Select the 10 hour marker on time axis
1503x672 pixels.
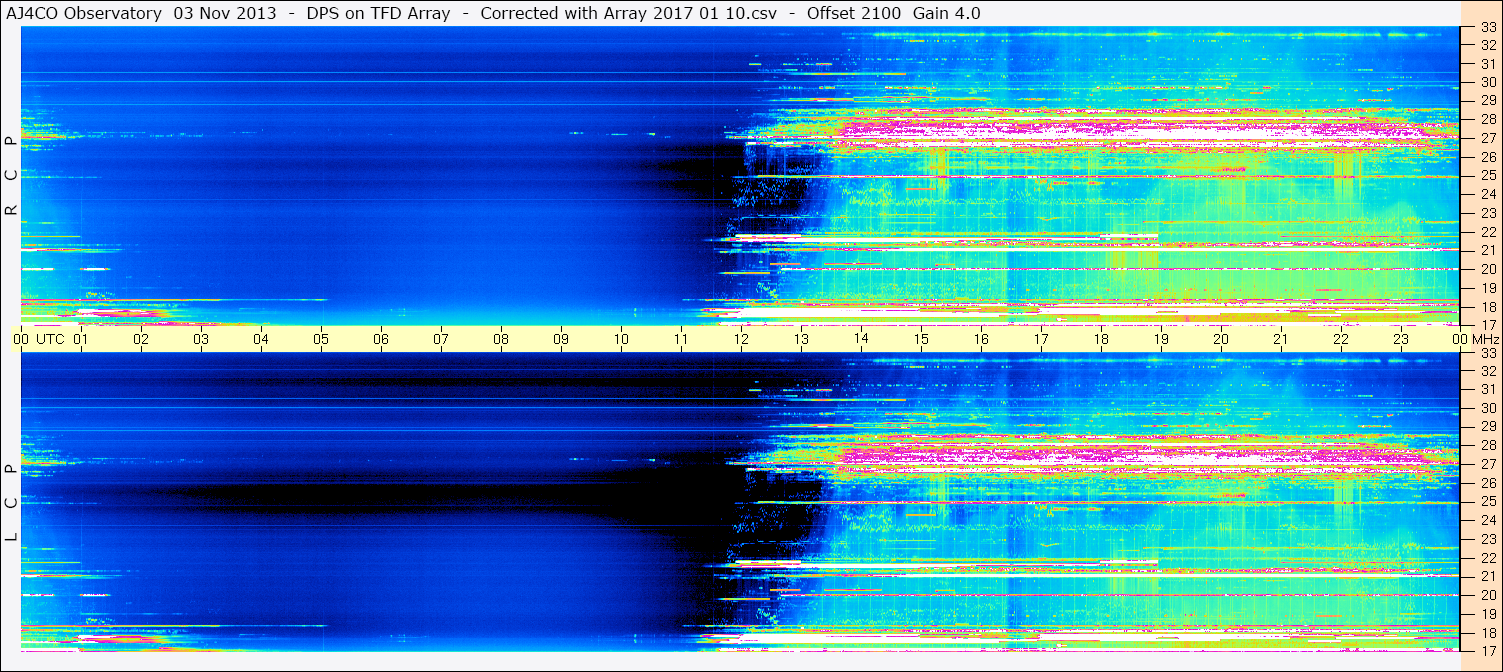(621, 339)
